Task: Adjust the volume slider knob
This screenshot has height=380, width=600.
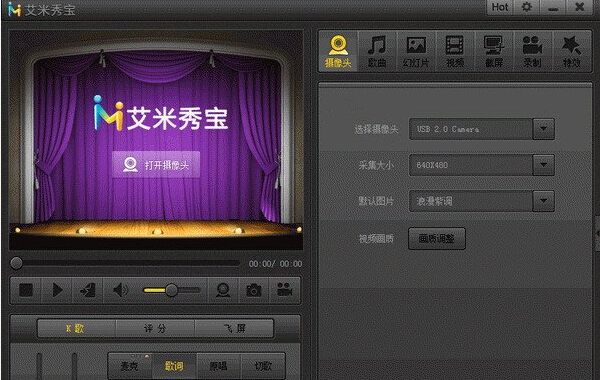Action: coord(171,290)
